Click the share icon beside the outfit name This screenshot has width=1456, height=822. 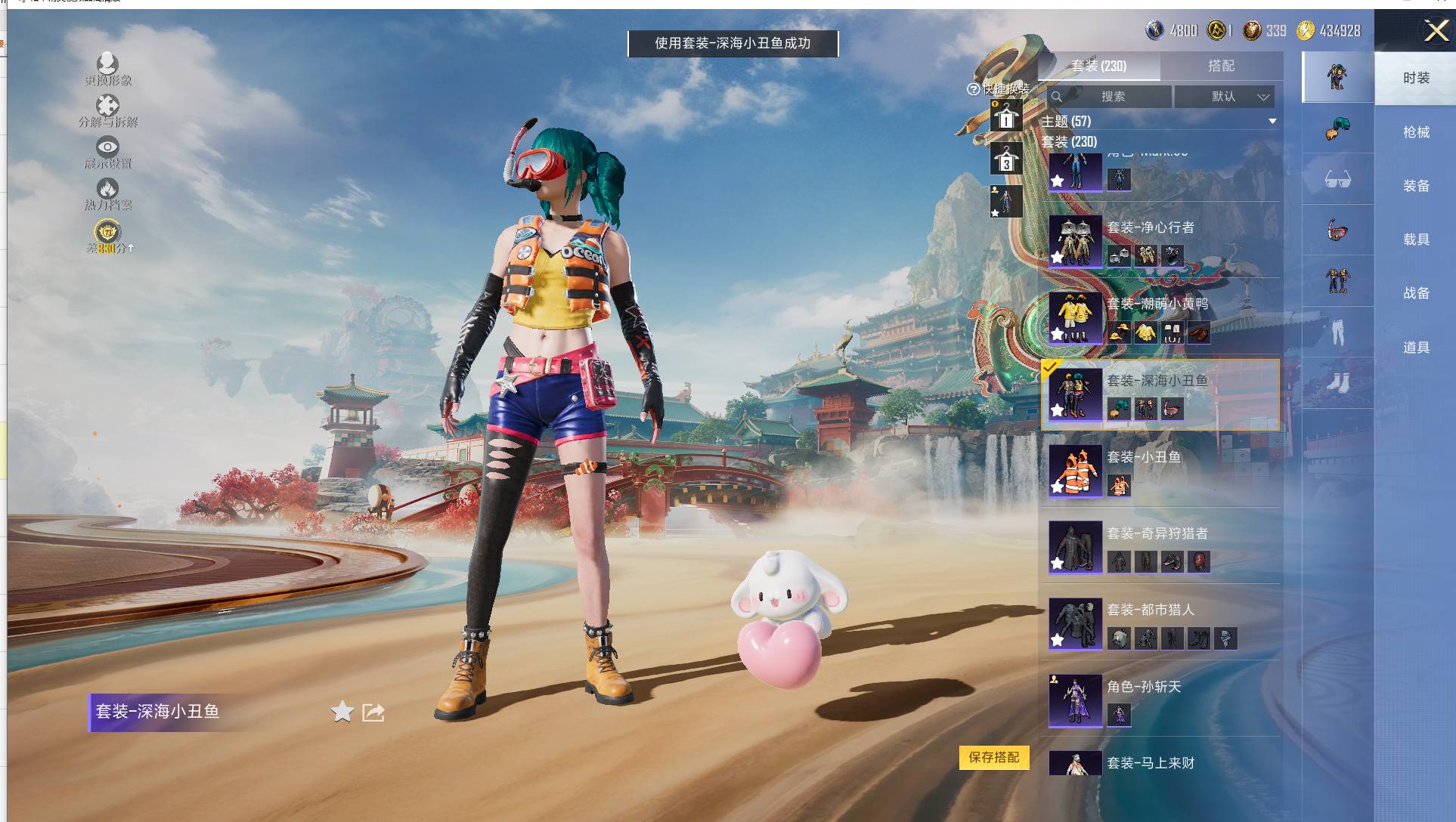click(373, 712)
